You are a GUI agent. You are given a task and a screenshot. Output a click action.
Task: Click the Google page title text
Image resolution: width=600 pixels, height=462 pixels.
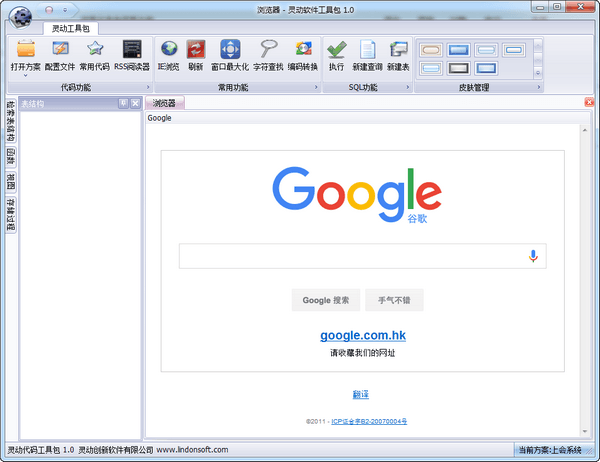tap(160, 118)
